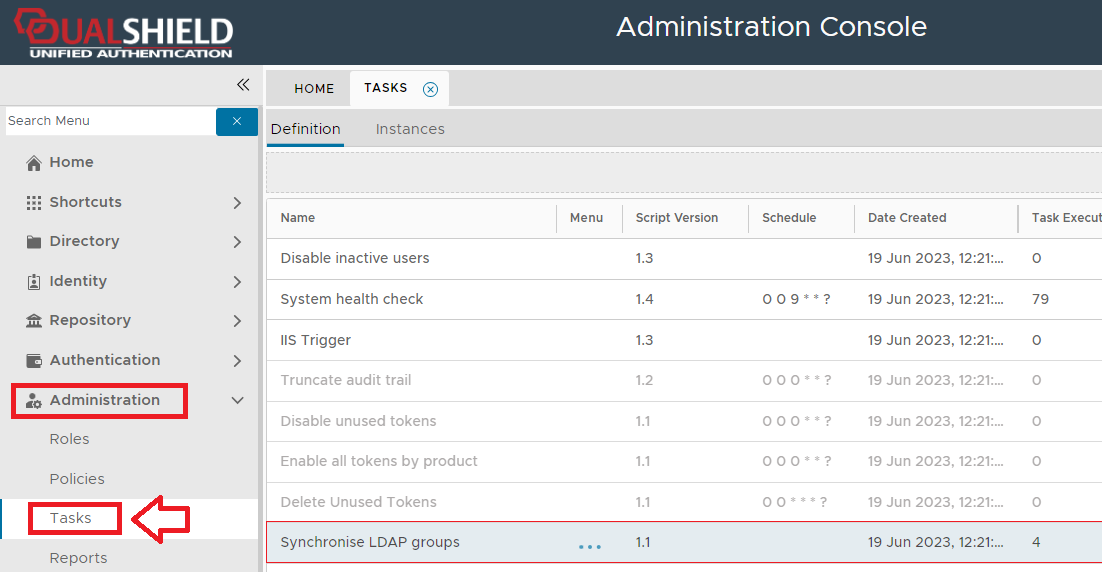
Task: Open Roles under Administration
Action: (x=70, y=439)
